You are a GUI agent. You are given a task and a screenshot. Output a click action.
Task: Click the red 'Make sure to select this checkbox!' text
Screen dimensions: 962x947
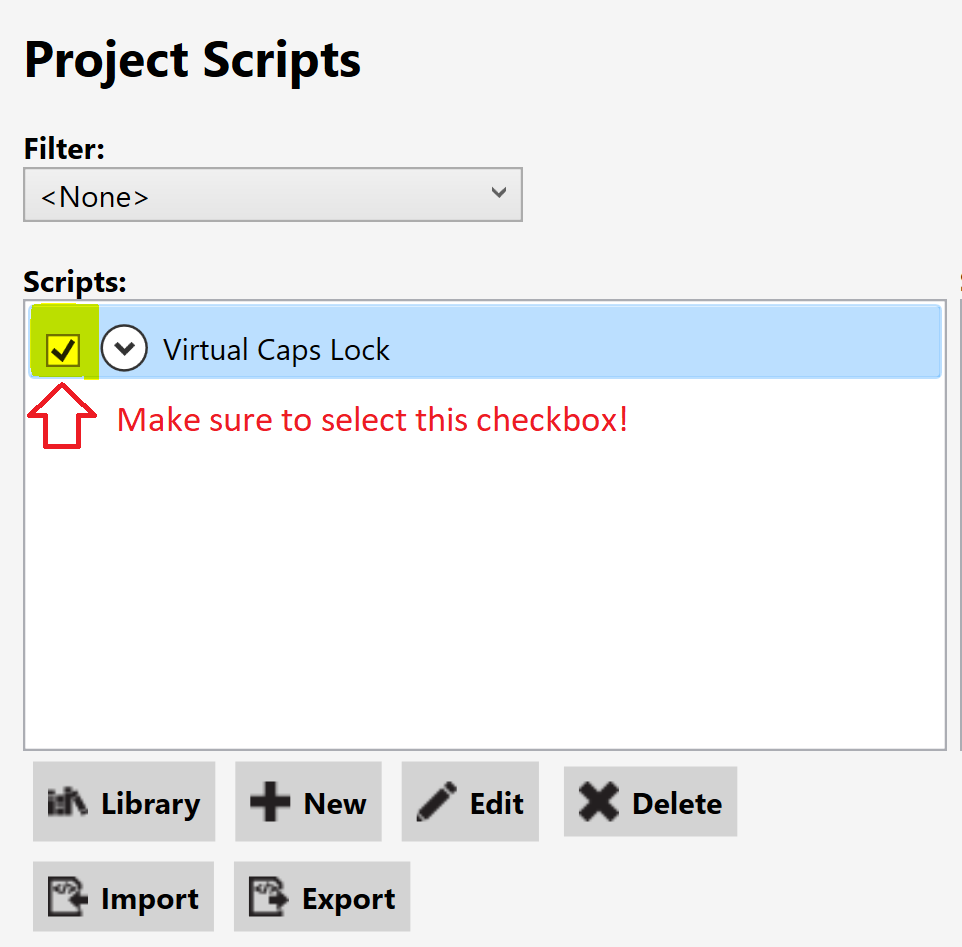(x=372, y=420)
